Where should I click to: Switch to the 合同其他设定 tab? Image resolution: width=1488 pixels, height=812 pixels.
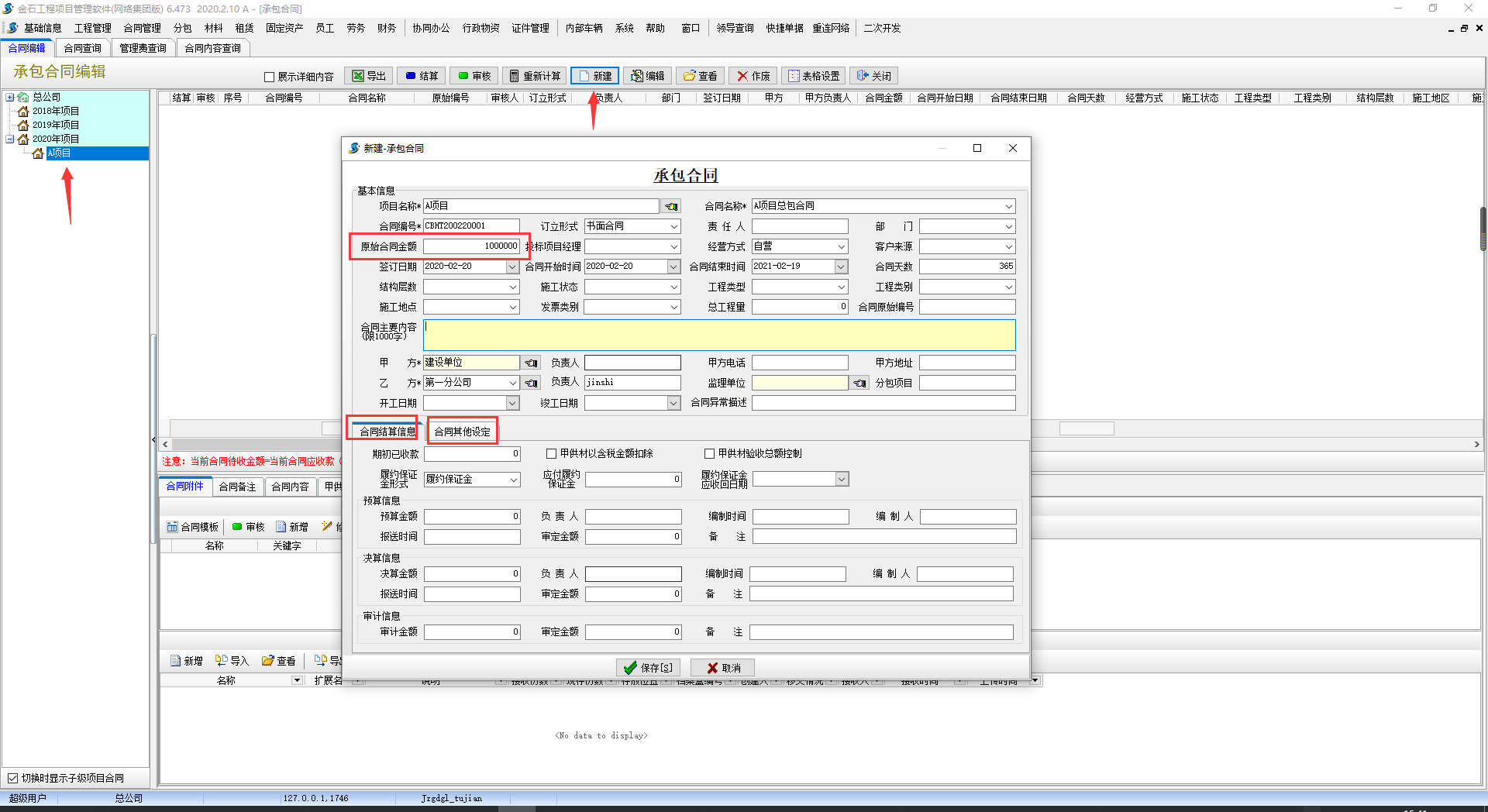462,432
